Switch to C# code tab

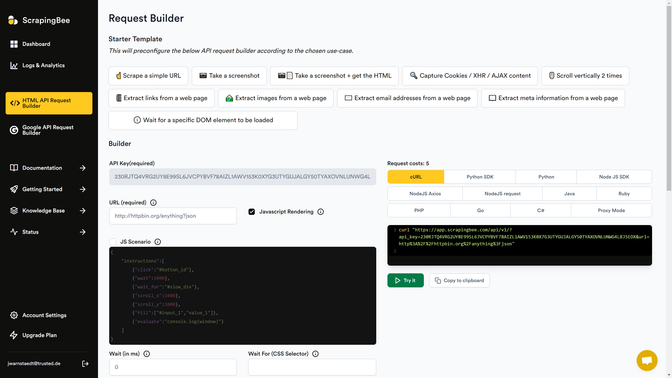(x=540, y=210)
